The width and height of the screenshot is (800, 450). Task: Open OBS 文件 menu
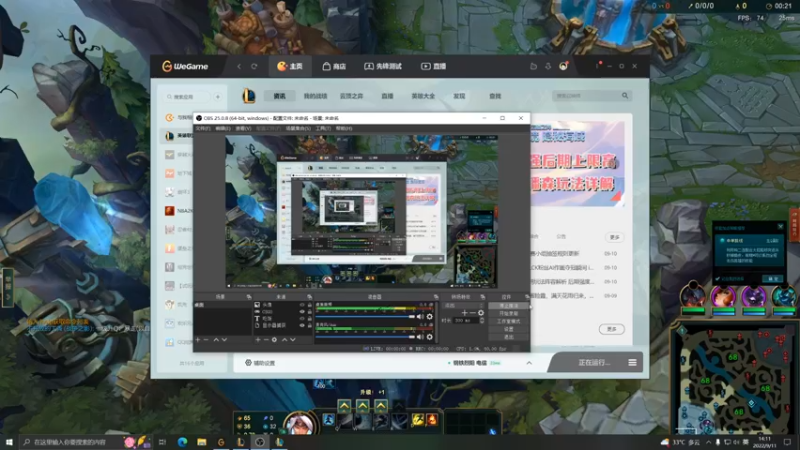203,129
